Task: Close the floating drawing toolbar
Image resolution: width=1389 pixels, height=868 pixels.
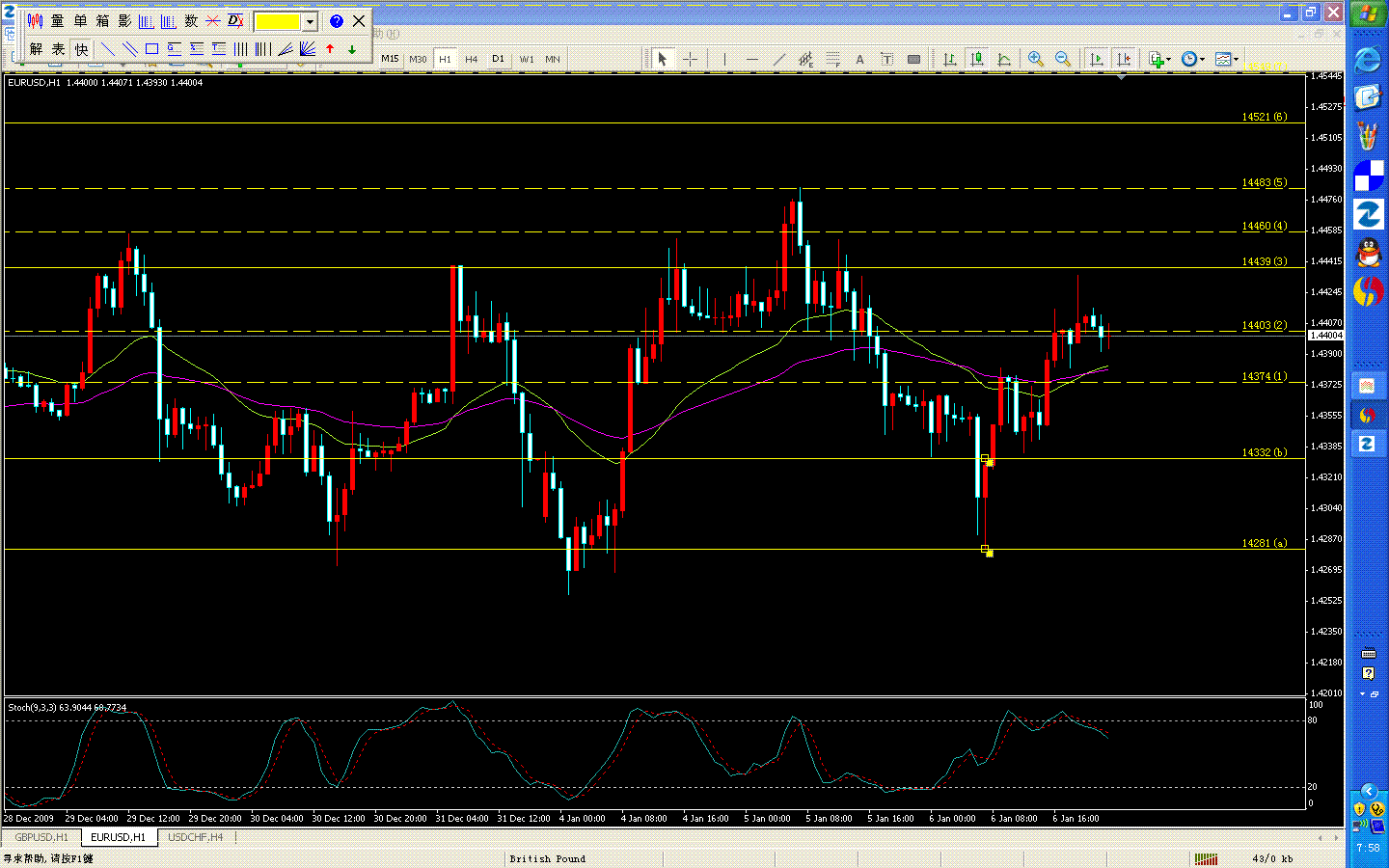Action: pos(359,21)
